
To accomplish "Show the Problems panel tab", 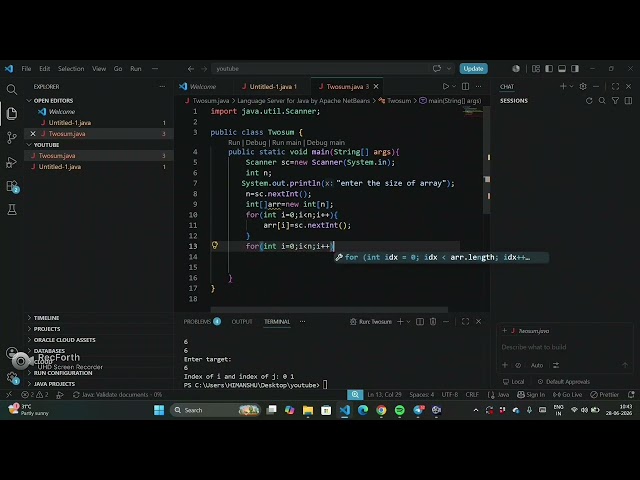I will (x=202, y=322).
